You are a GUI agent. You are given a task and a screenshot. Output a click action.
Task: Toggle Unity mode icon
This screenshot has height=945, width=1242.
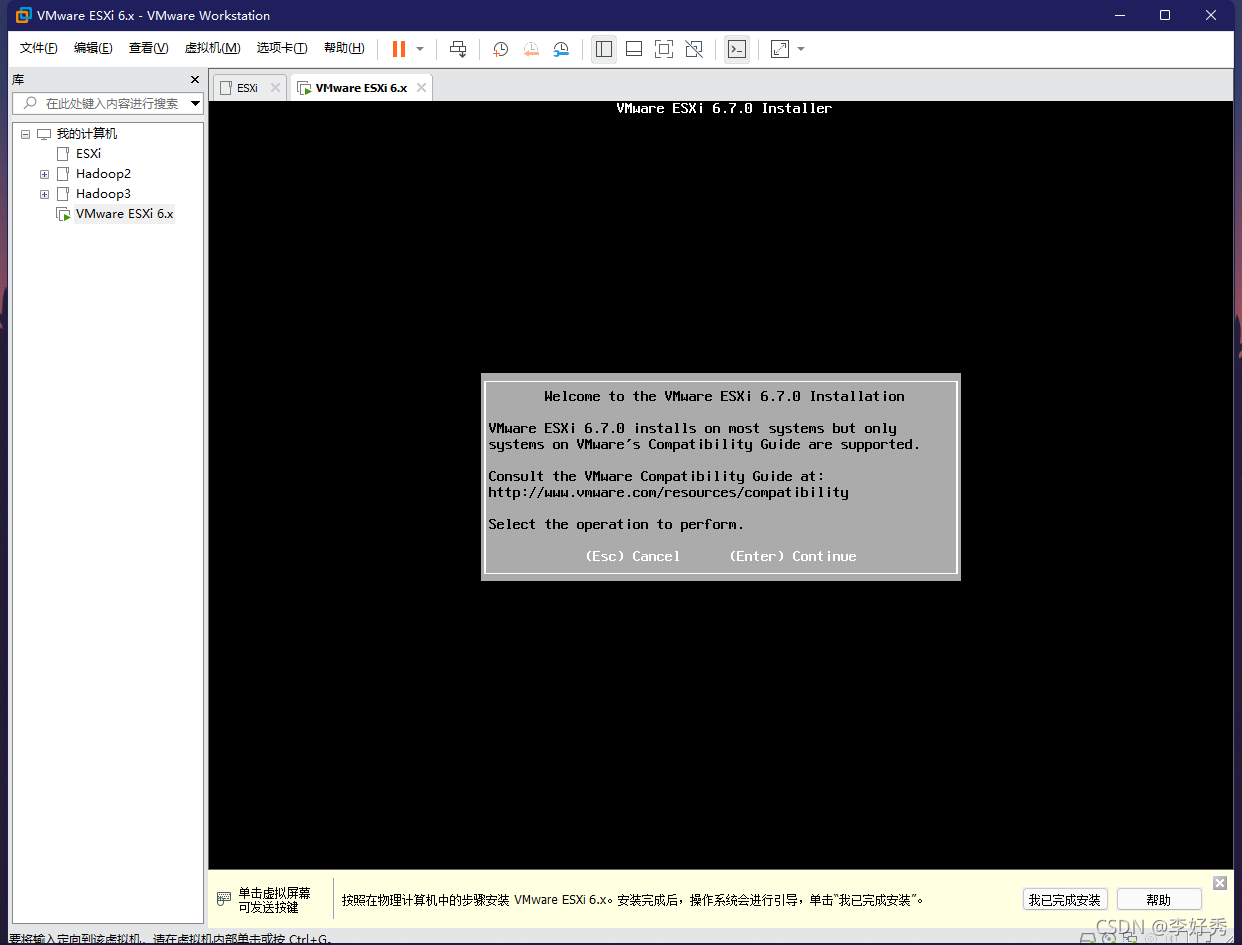pyautogui.click(x=694, y=49)
